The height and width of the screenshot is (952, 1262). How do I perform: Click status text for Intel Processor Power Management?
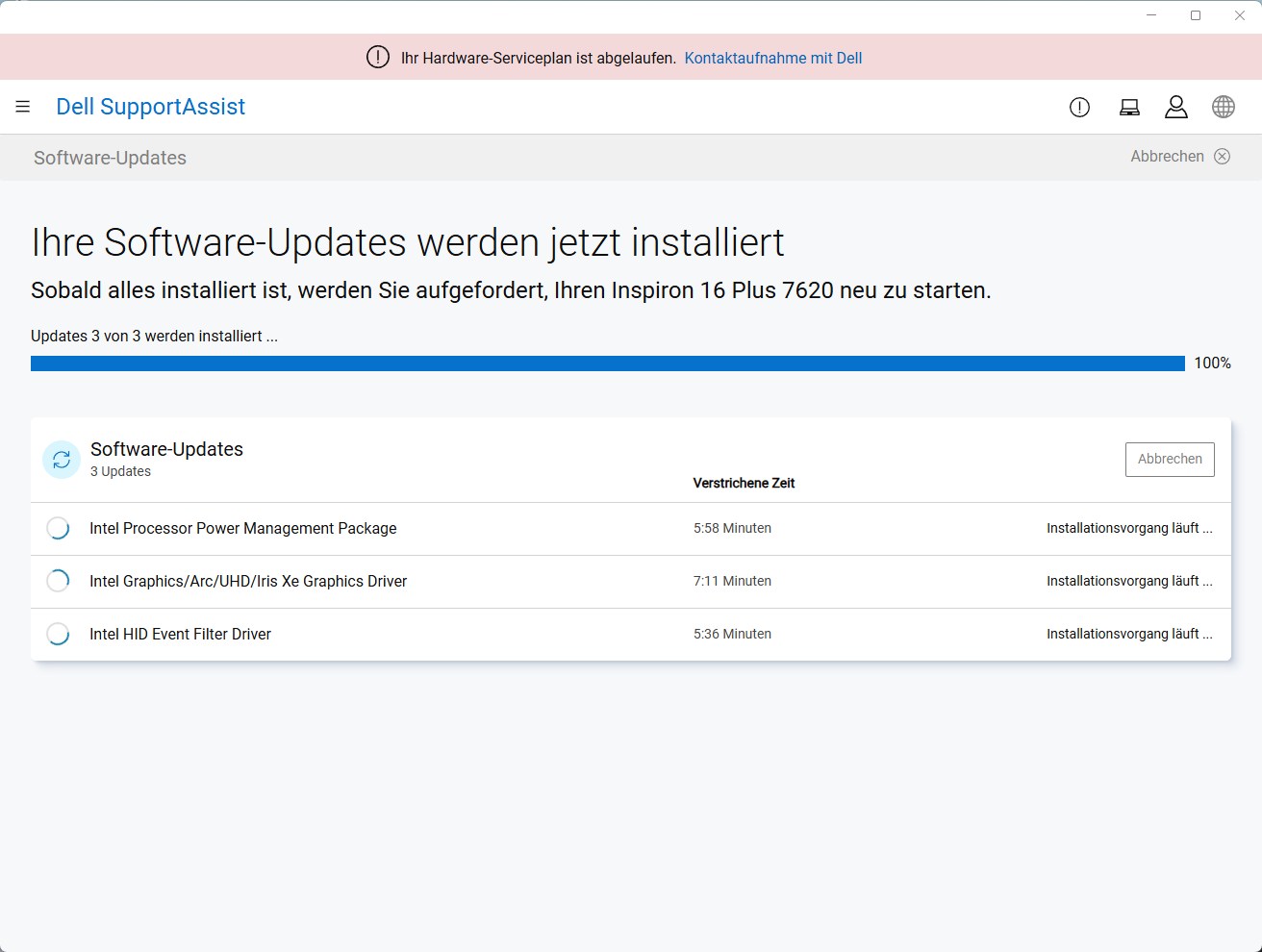tap(1129, 528)
